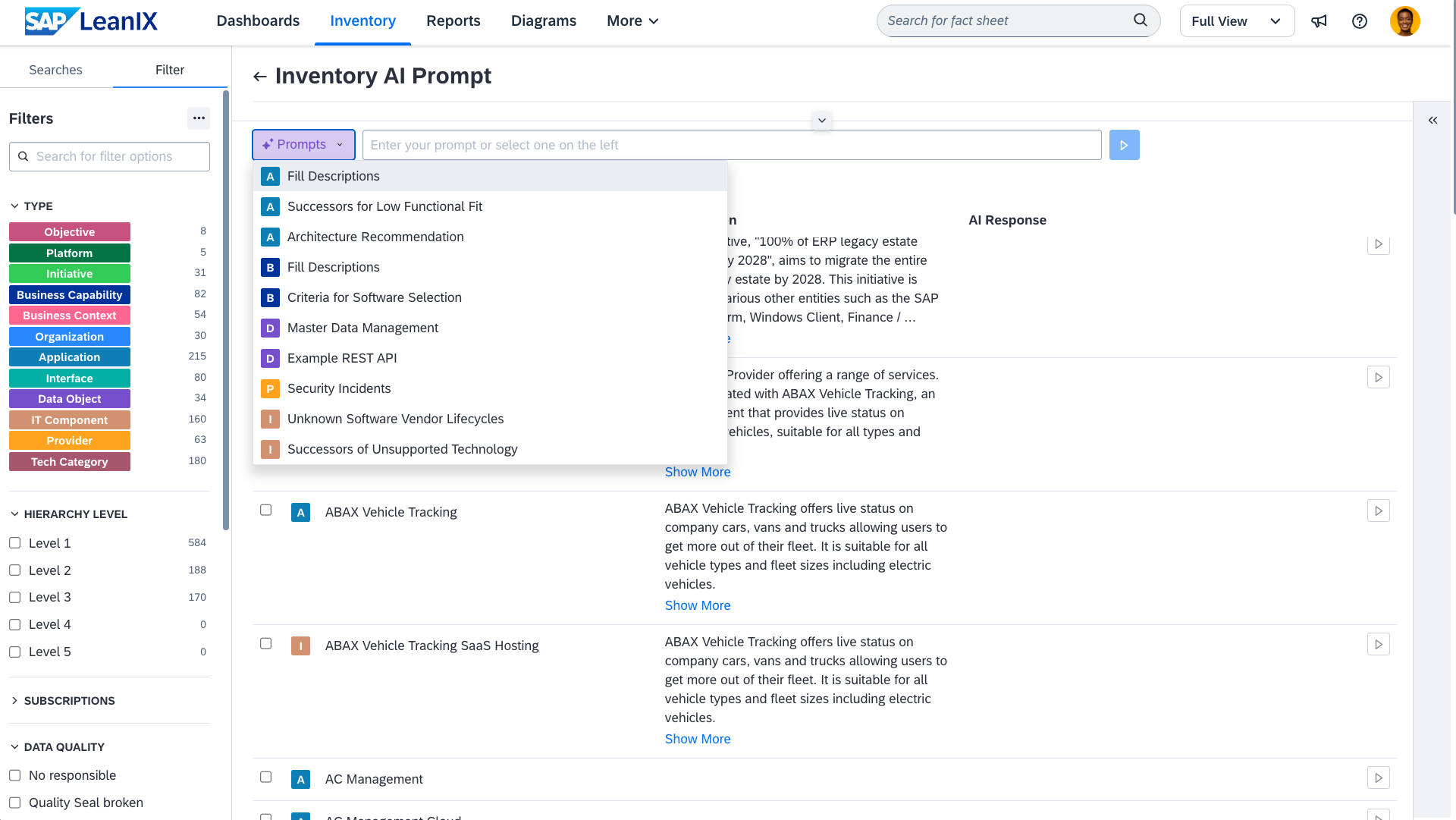
Task: Choose 'Unknown Software Vendor Lifecycles' prompt
Action: point(490,419)
